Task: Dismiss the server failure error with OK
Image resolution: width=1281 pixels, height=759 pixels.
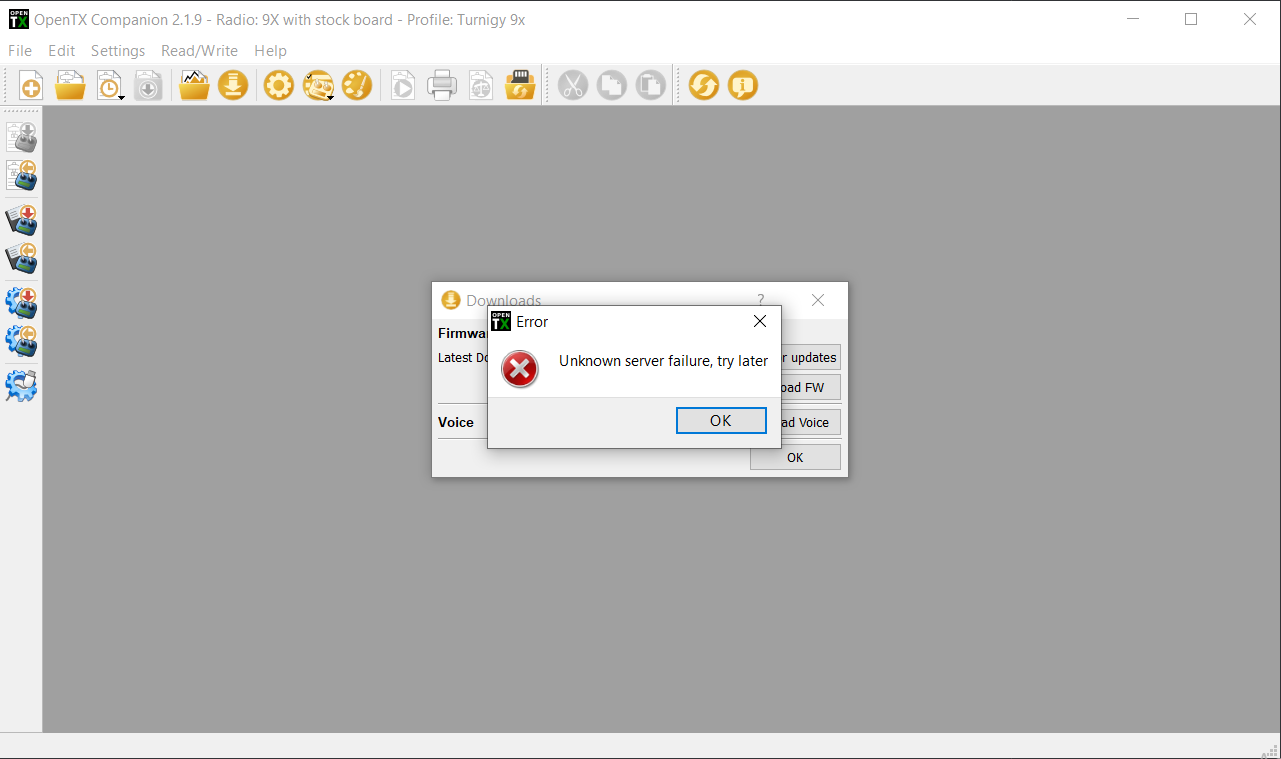Action: pos(721,420)
